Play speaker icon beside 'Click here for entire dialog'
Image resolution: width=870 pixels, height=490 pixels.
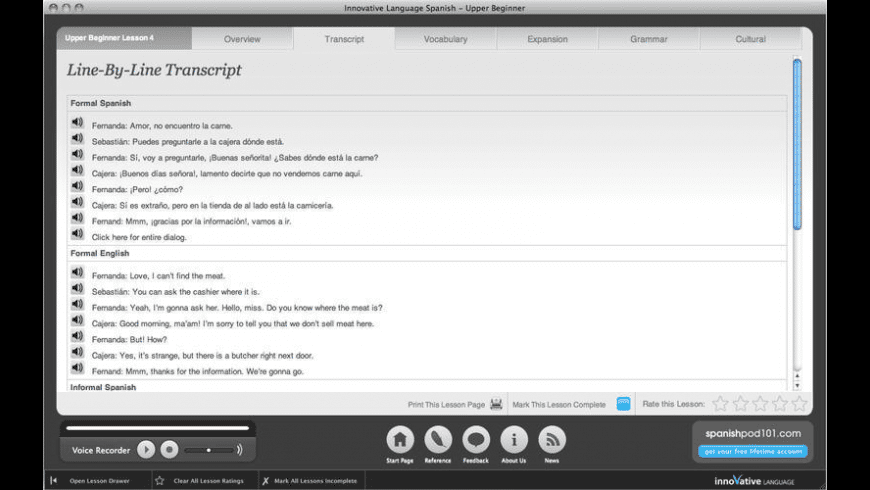pos(77,234)
